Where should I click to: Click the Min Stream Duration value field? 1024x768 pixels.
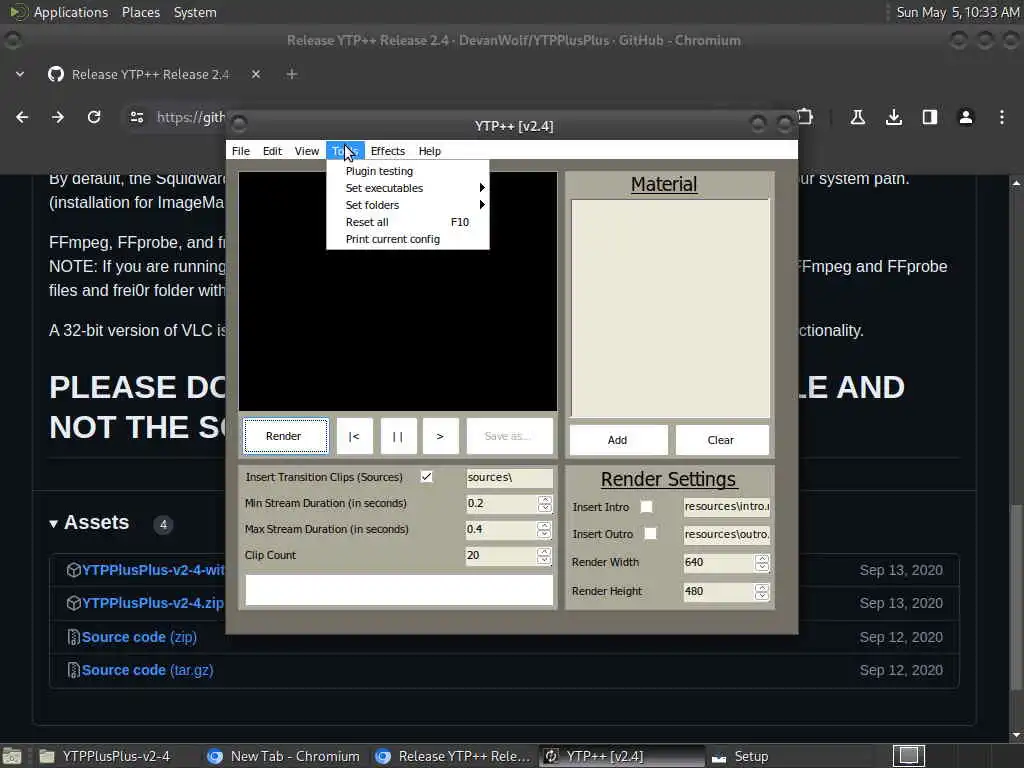click(x=501, y=504)
